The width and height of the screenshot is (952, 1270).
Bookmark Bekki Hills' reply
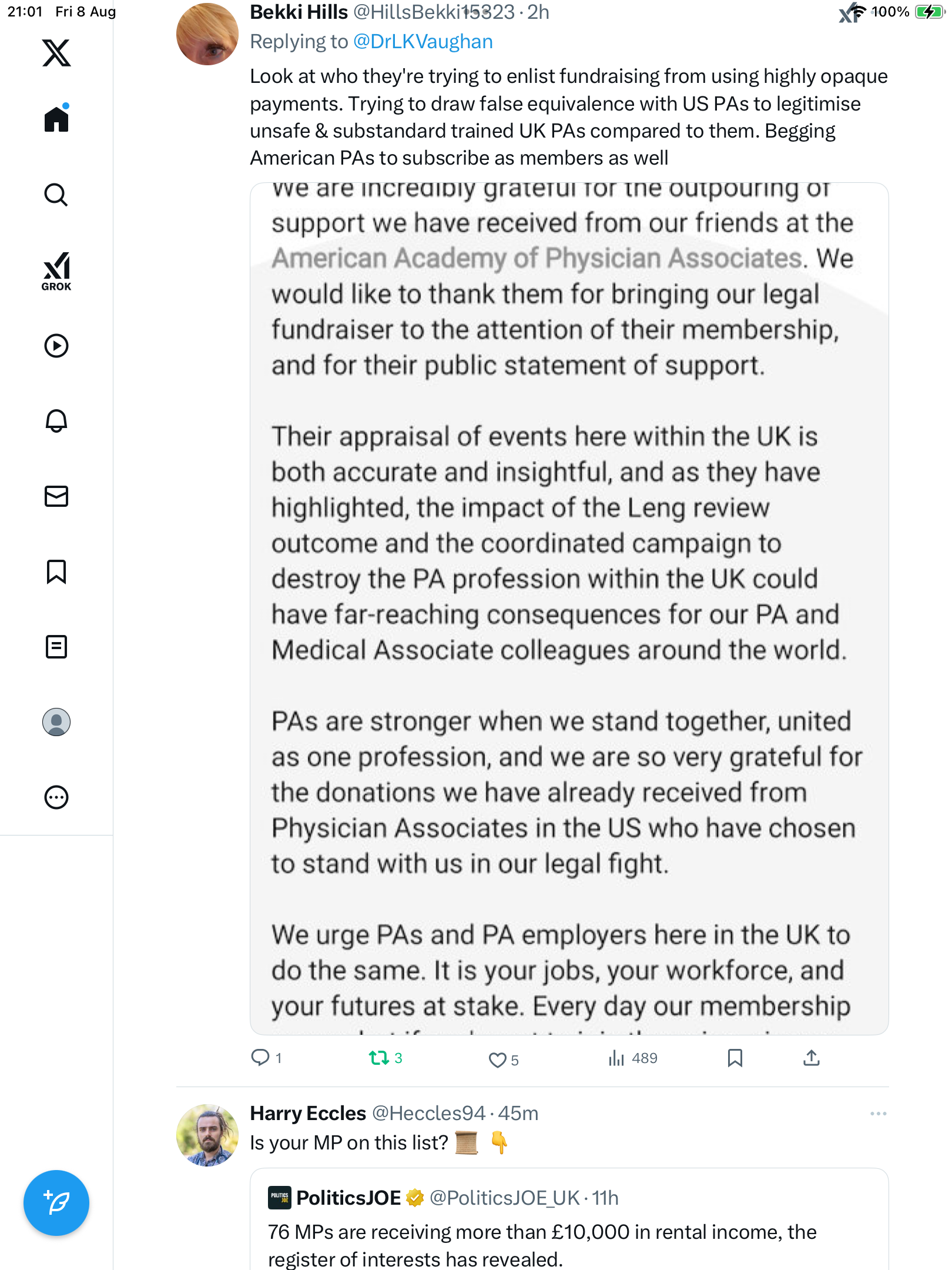[735, 1058]
